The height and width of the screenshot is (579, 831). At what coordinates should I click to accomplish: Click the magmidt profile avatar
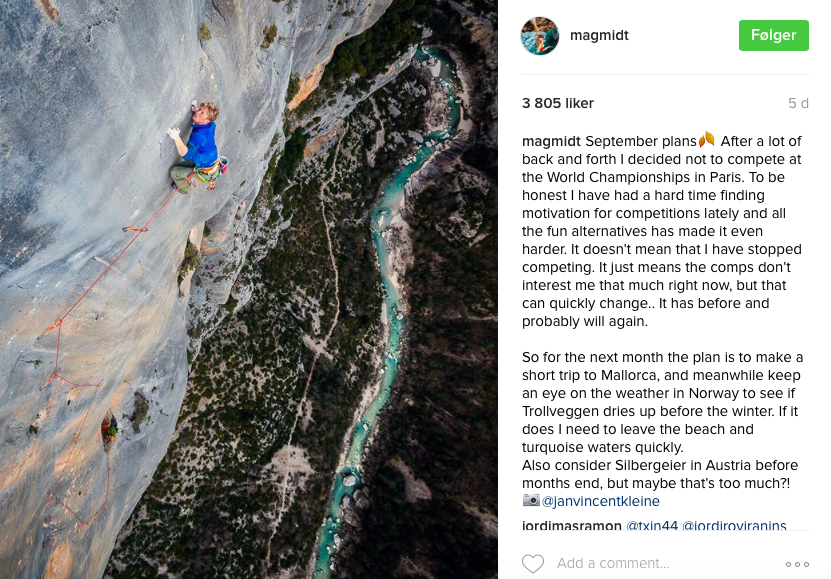(x=540, y=36)
